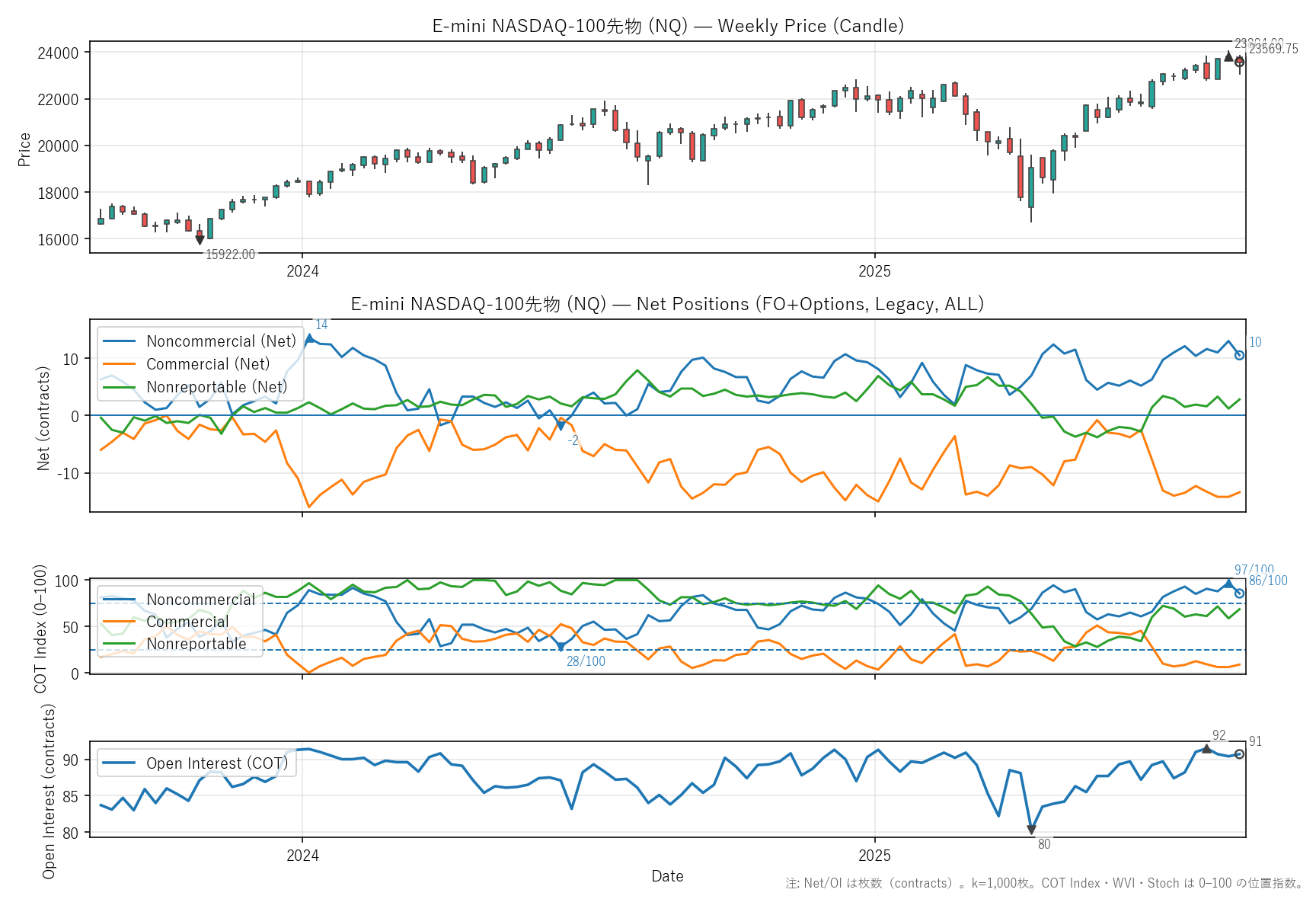
Task: Click the up-triangle marker at open interest peak
Action: pyautogui.click(x=1206, y=749)
